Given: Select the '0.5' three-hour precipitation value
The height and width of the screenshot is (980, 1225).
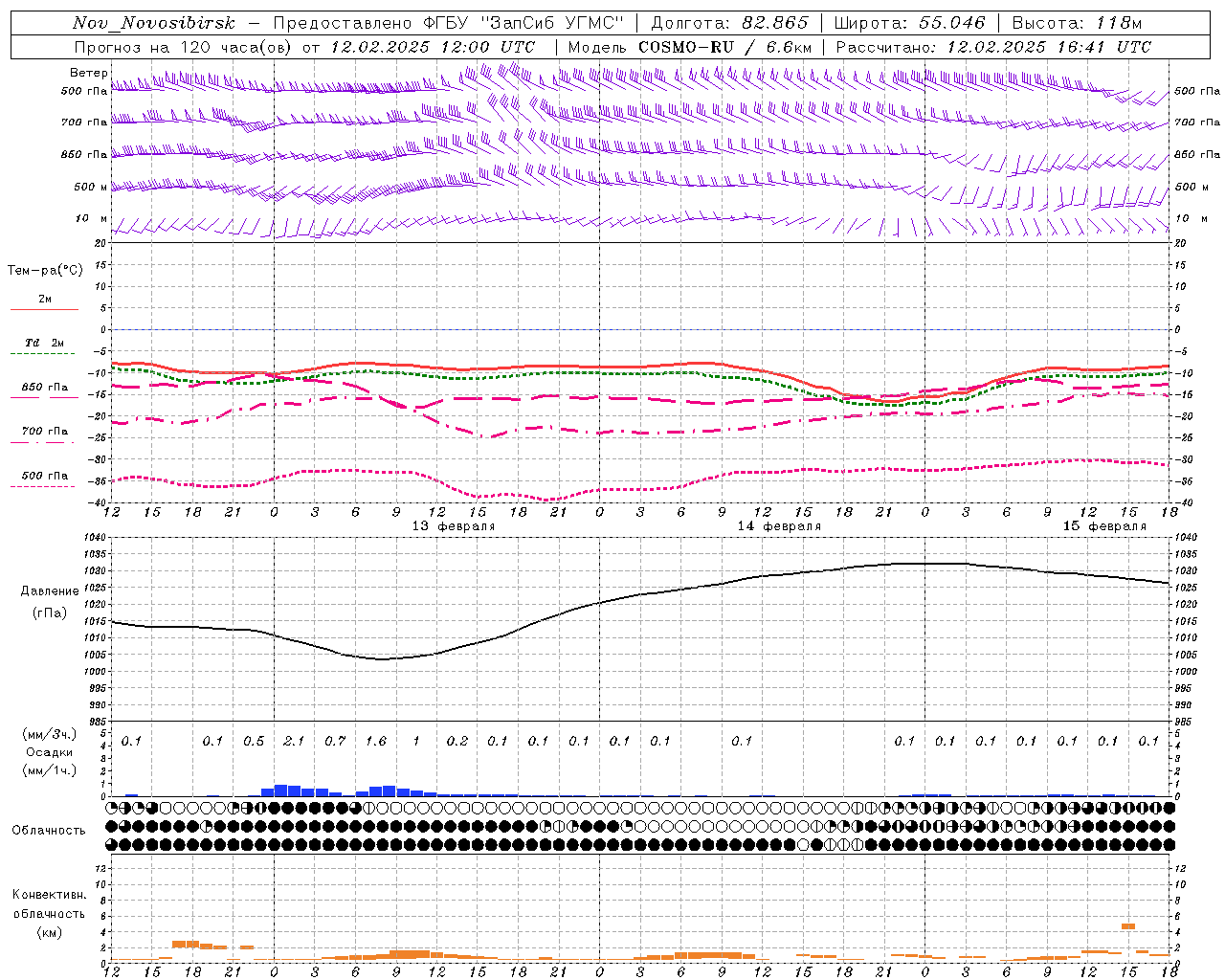Looking at the screenshot, I should (x=254, y=741).
